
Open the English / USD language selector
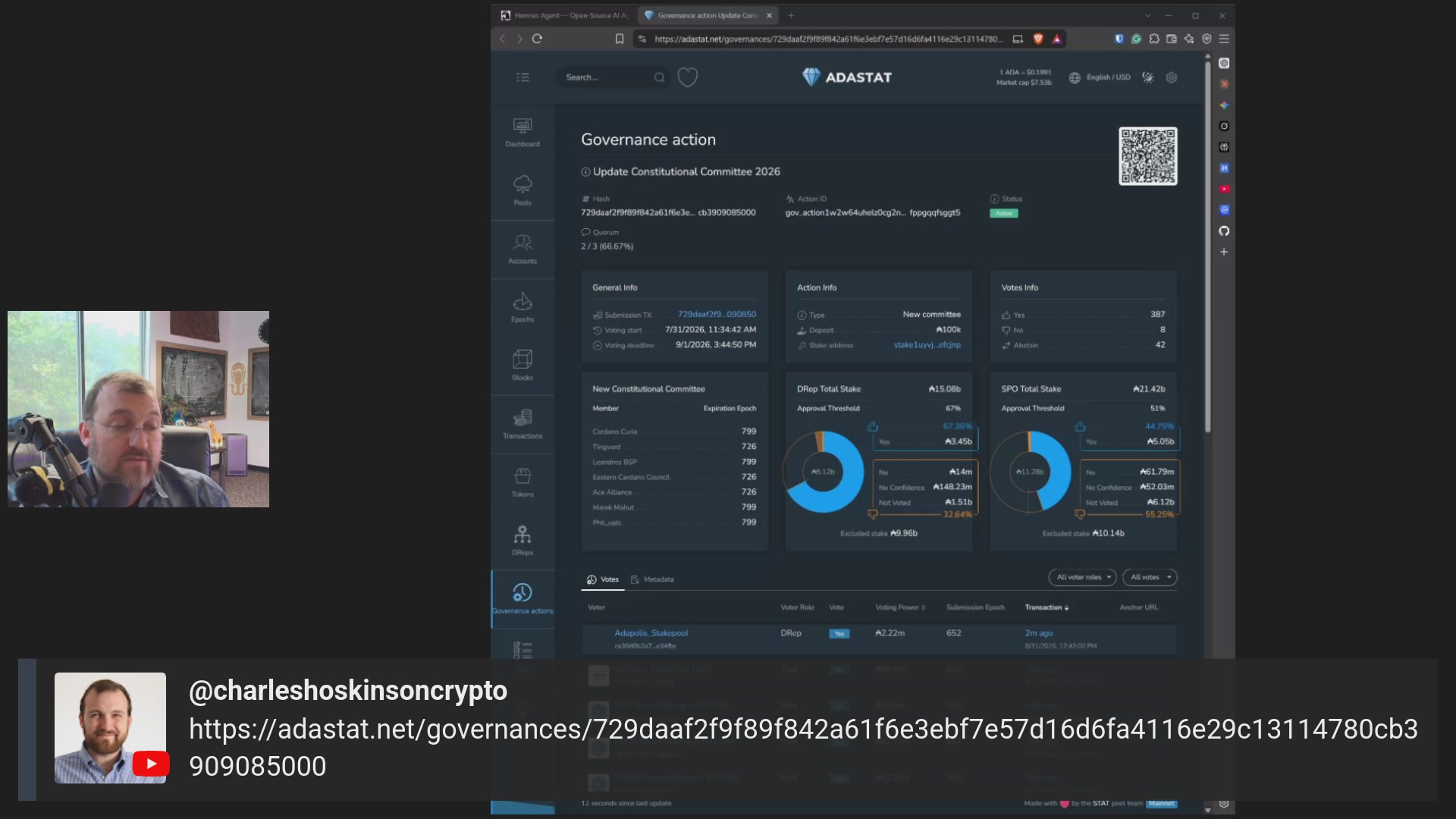(x=1100, y=77)
